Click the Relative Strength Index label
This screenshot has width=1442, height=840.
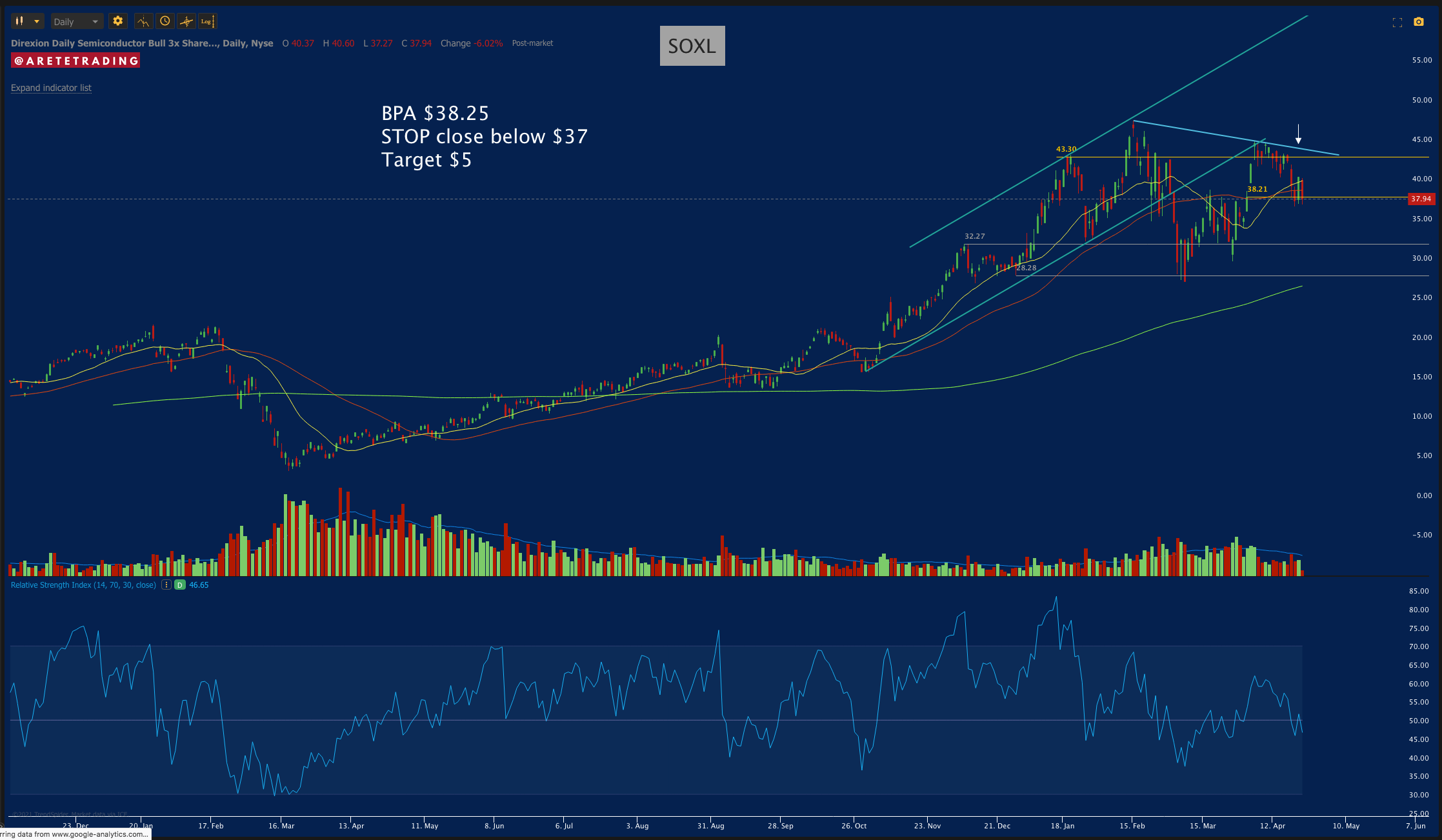point(83,585)
